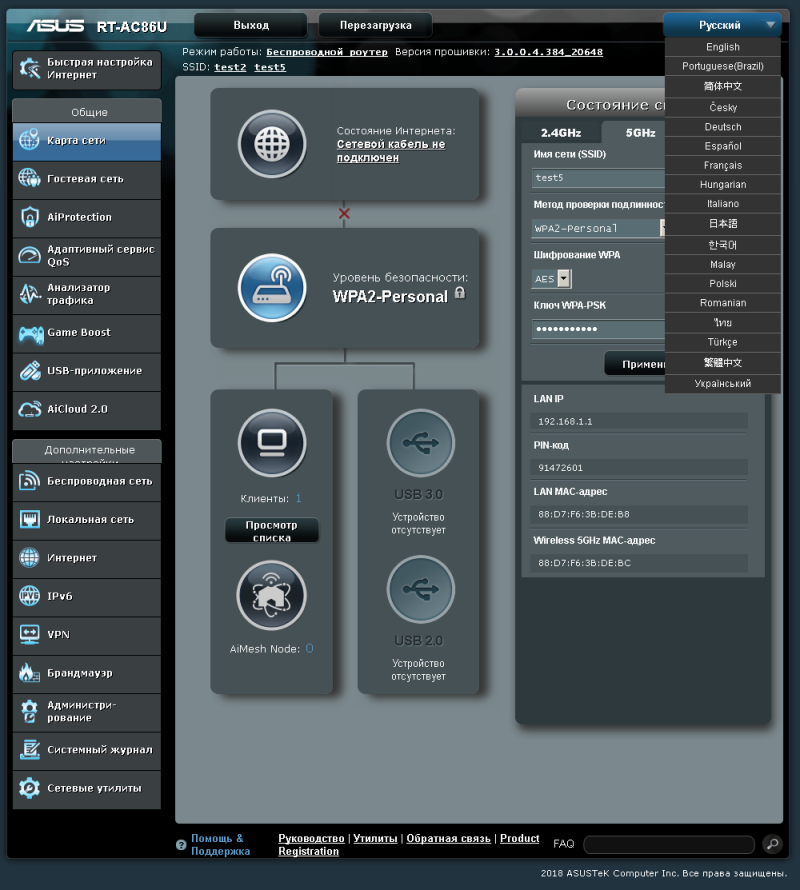Screen dimensions: 800x890
Task: Click the help question mark icon
Action: coord(181,845)
